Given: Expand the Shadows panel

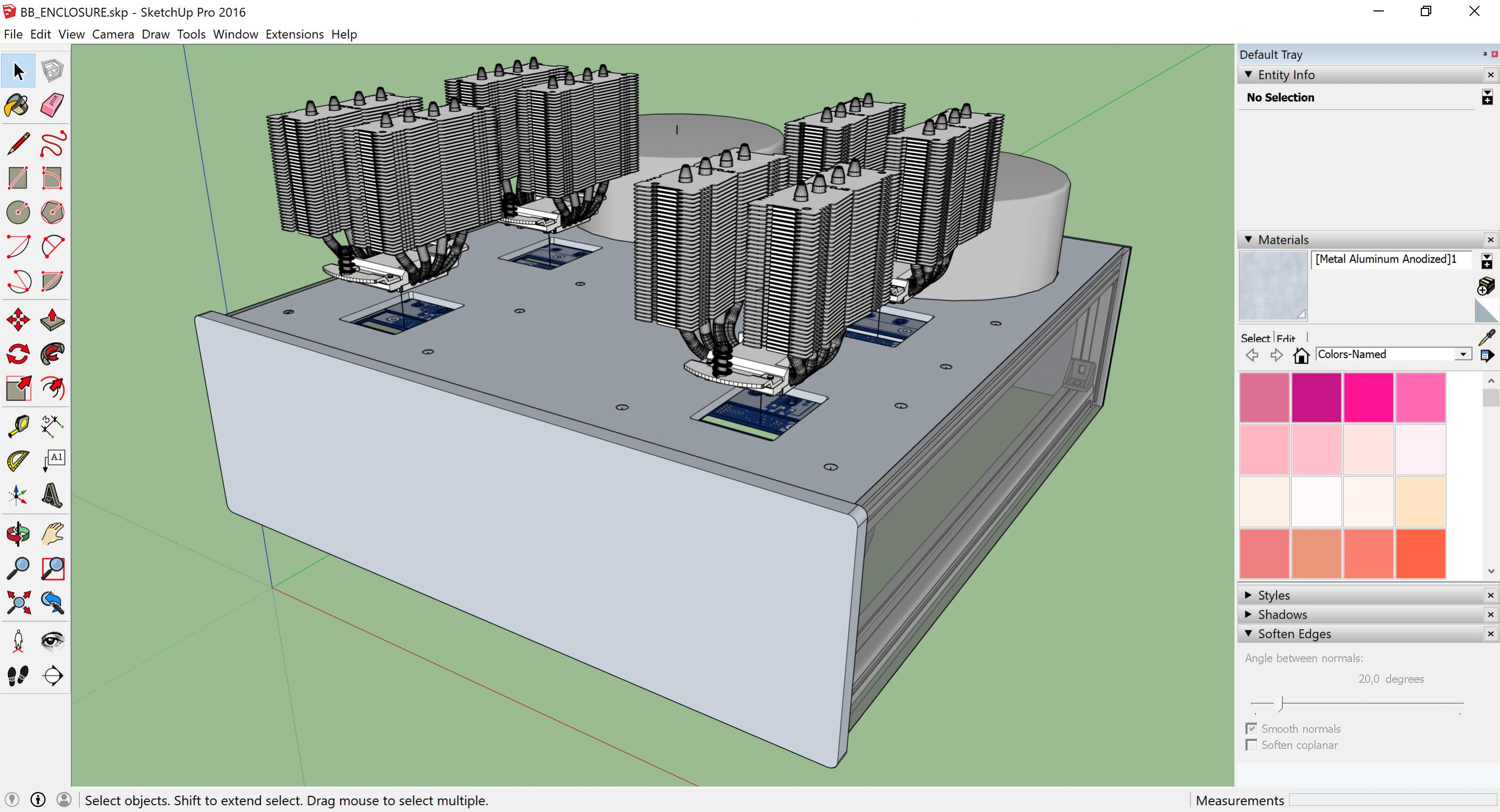Looking at the screenshot, I should click(1248, 614).
